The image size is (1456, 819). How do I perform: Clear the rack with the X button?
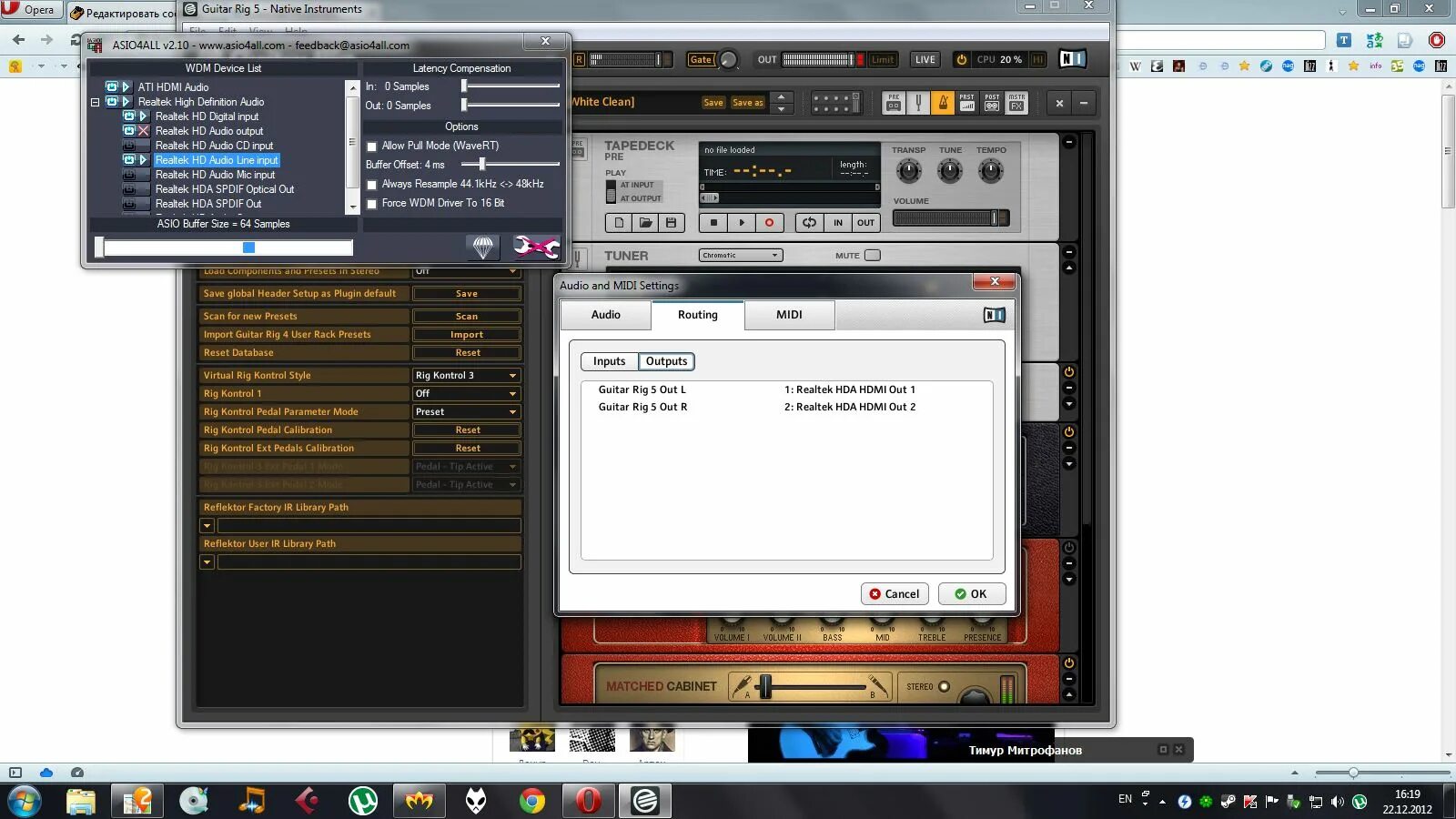point(1059,103)
